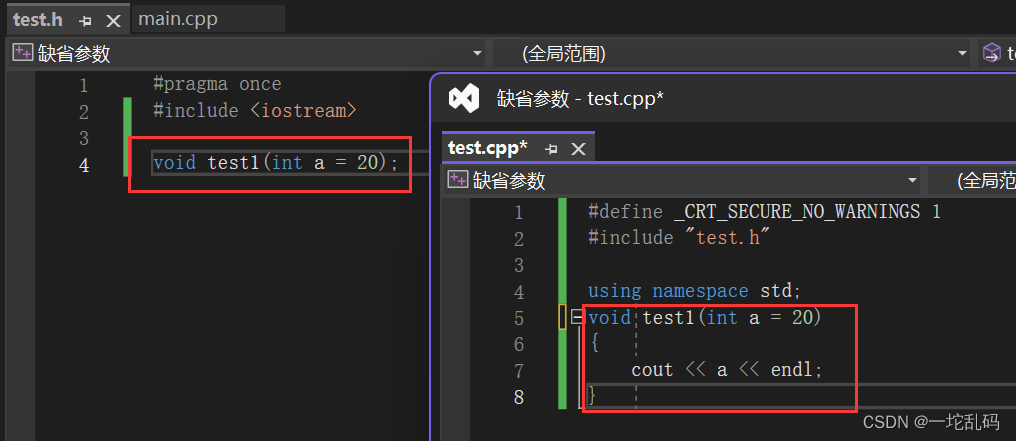Select the test.h tab
1016x441 pixels.
[x=38, y=19]
